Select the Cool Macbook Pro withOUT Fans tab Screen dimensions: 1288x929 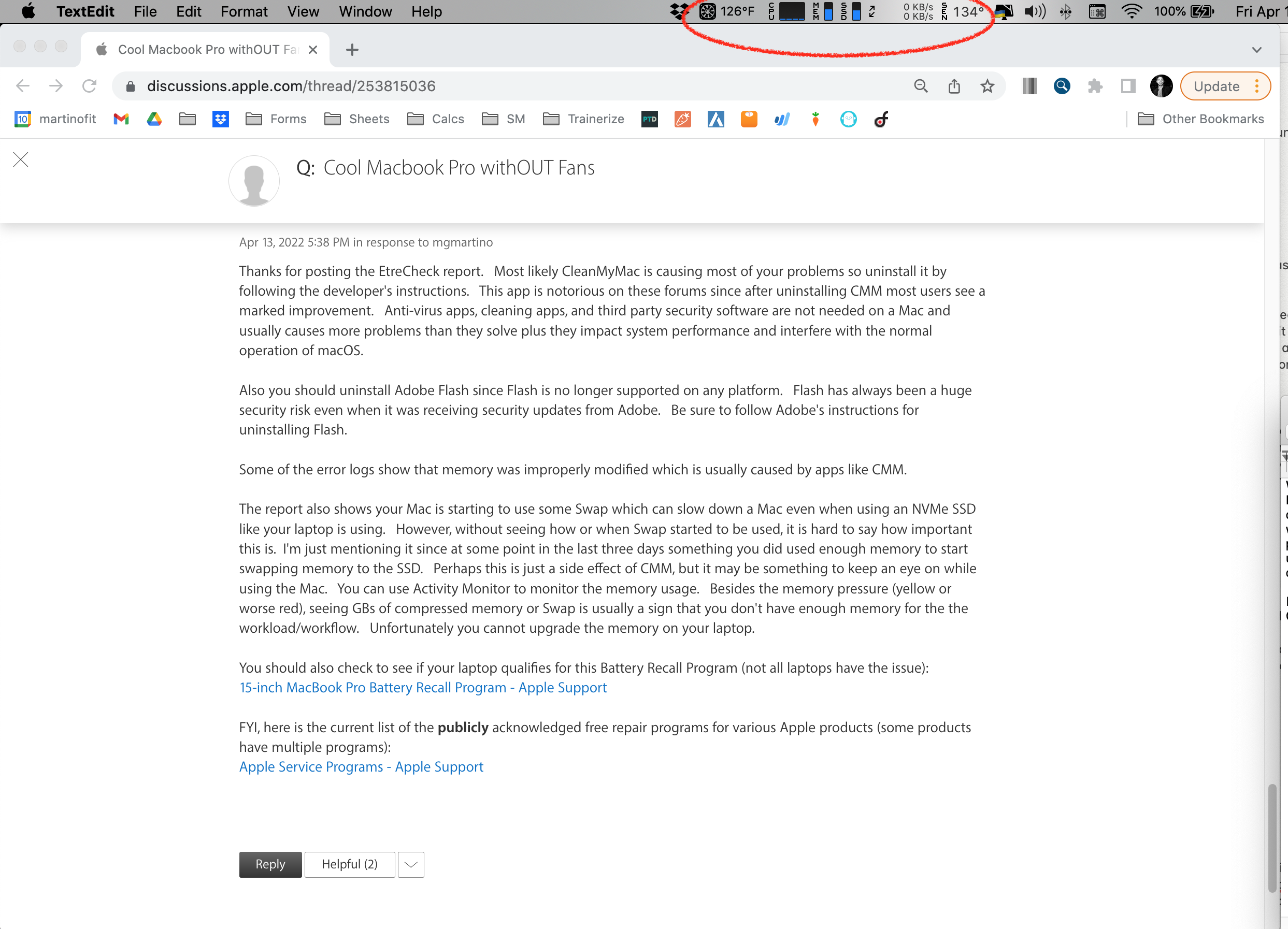[x=205, y=50]
